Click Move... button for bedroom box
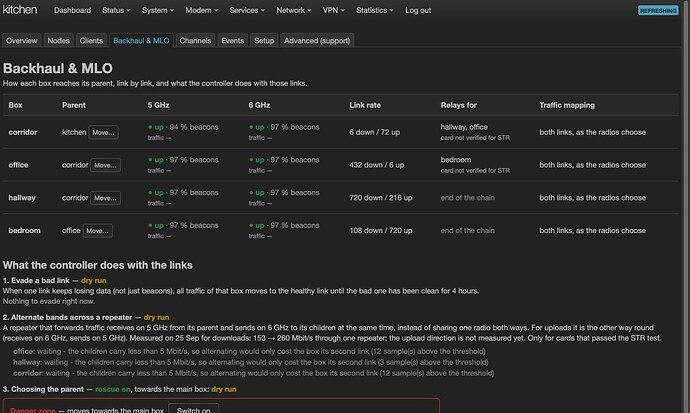Screen dimensions: 690x413 point(98,231)
